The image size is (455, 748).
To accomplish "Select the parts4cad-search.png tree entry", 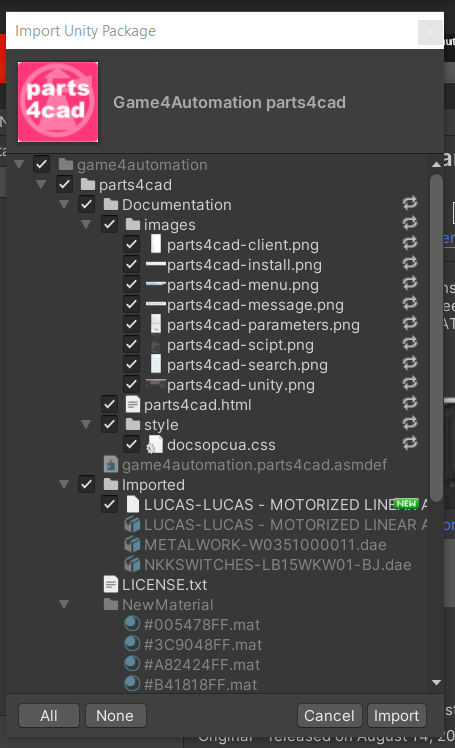I will (x=247, y=365).
